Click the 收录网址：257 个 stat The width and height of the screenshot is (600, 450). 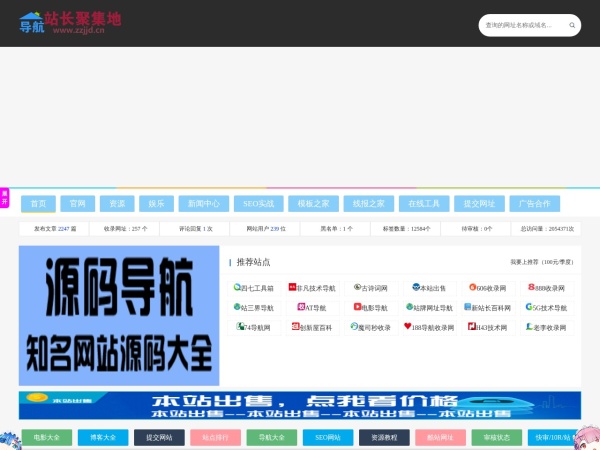coord(125,229)
